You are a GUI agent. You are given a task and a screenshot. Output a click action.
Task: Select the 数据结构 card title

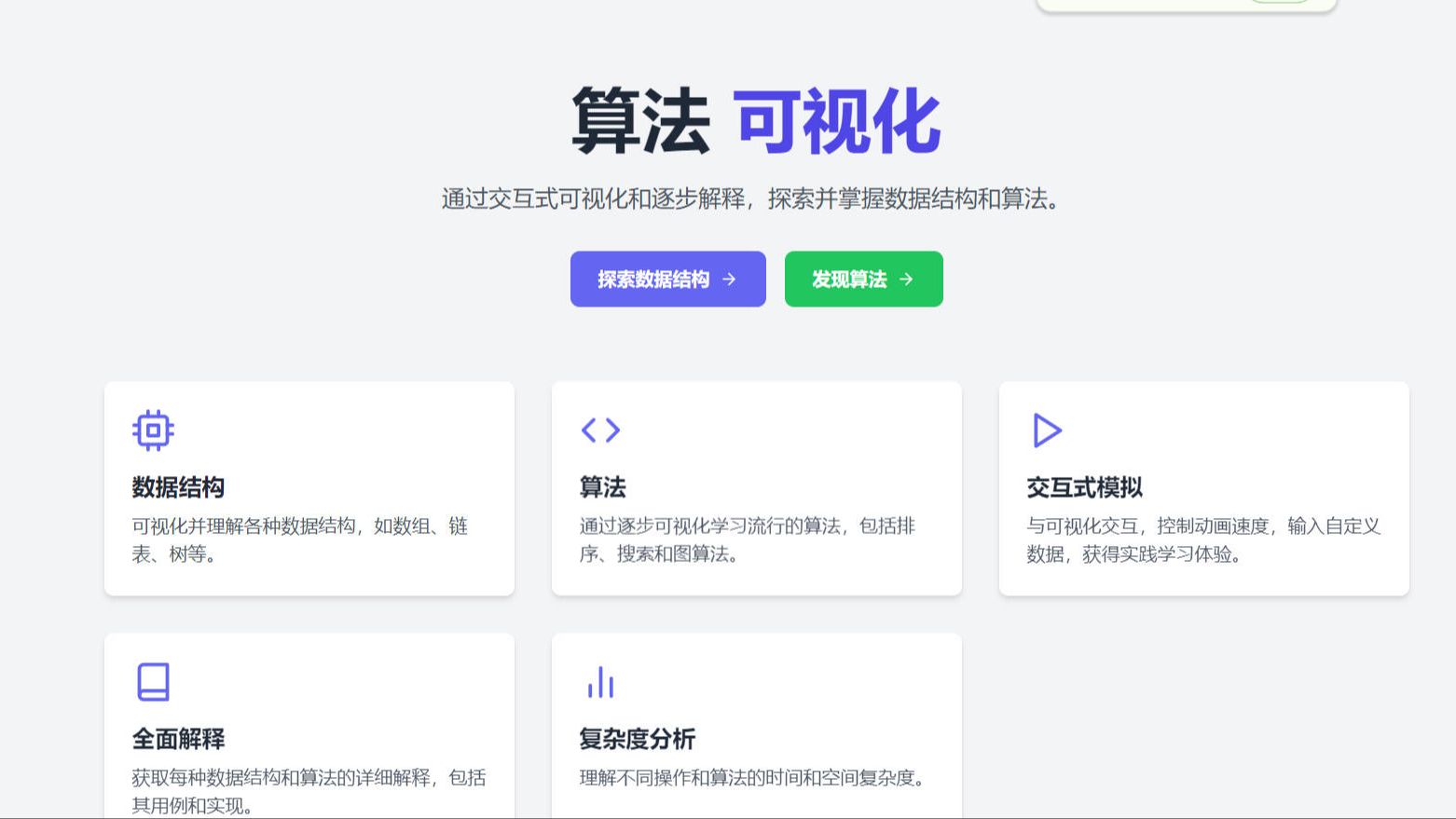178,487
